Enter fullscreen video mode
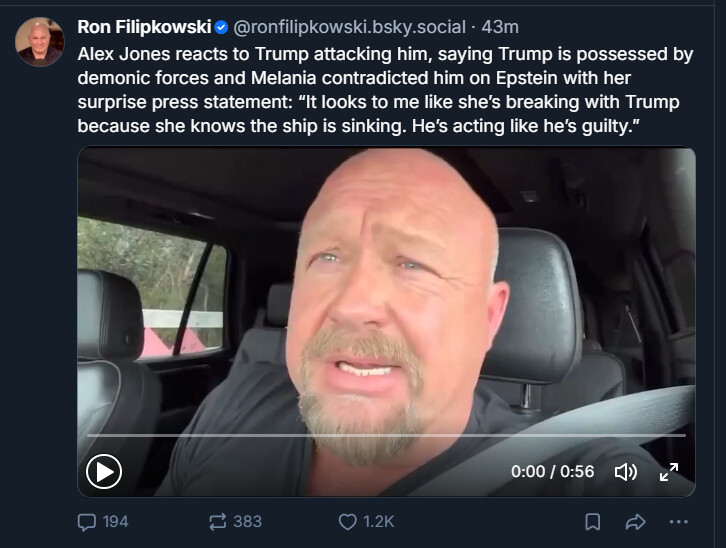The height and width of the screenshot is (548, 726). [x=669, y=472]
